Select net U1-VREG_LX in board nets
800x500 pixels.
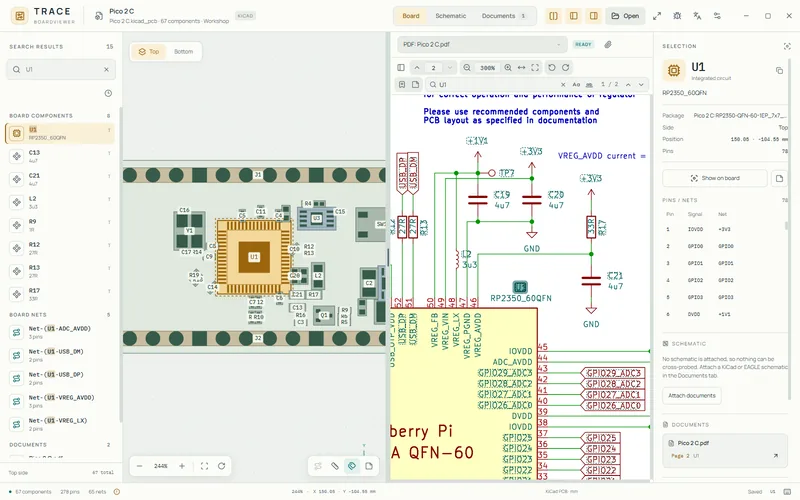(60, 424)
